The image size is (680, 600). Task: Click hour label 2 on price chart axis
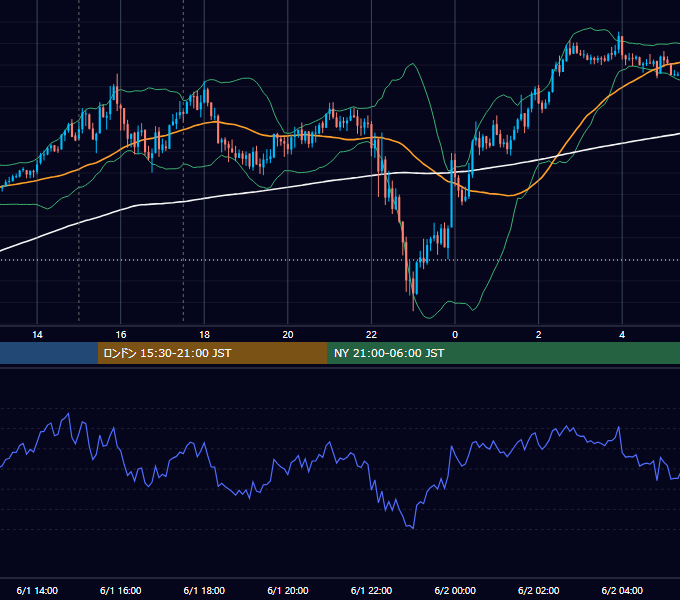(538, 335)
